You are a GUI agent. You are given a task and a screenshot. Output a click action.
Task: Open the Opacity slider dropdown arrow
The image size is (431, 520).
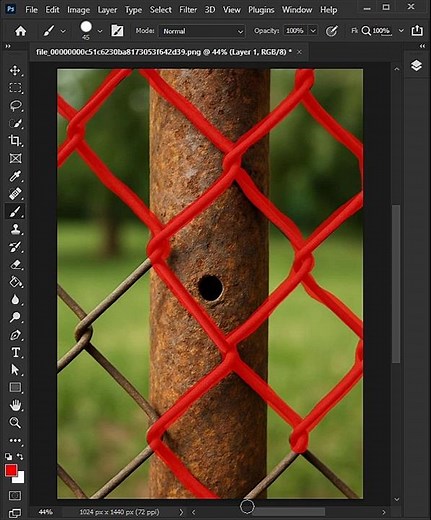[x=313, y=31]
